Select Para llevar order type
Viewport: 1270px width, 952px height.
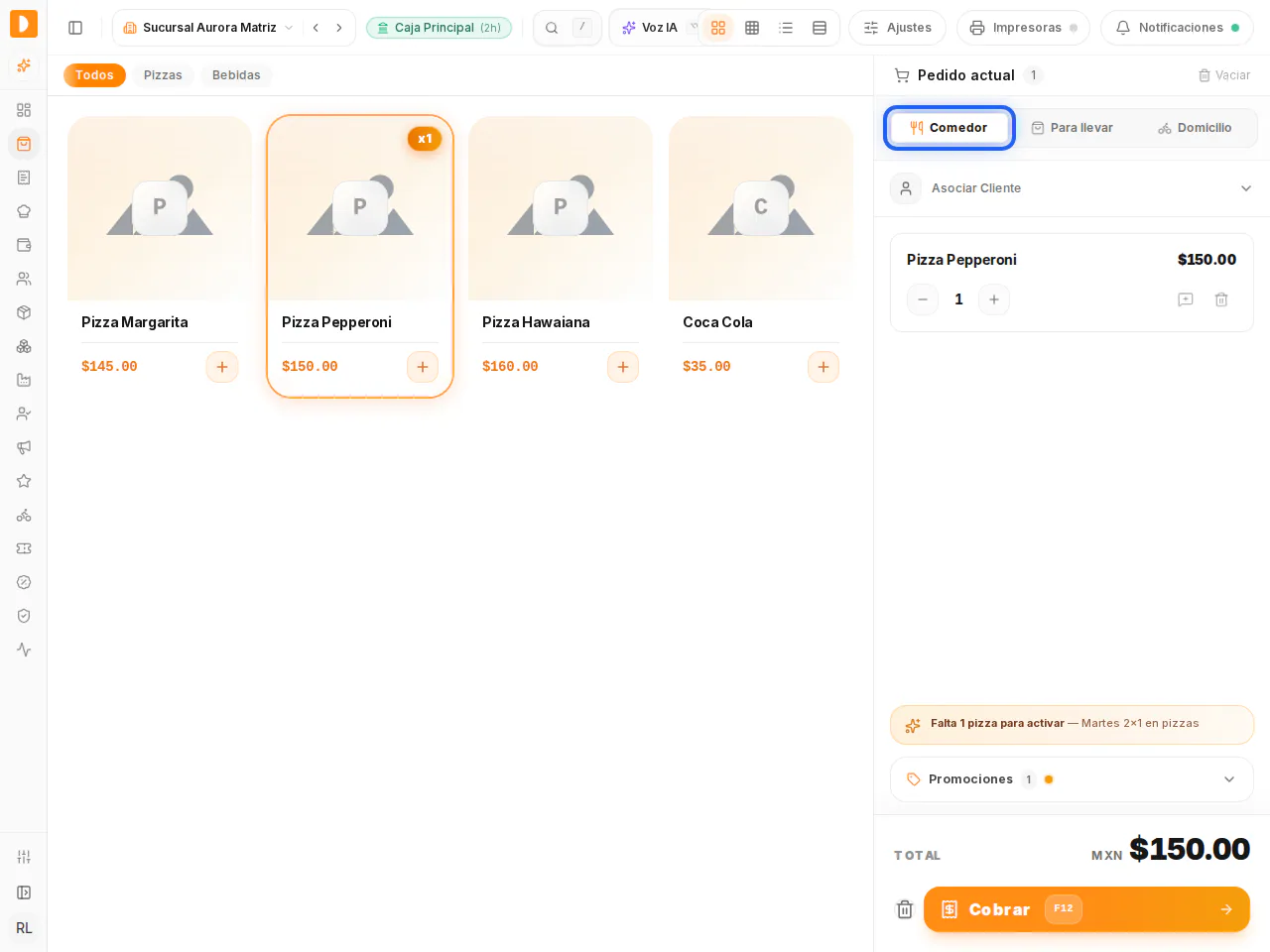tap(1073, 128)
